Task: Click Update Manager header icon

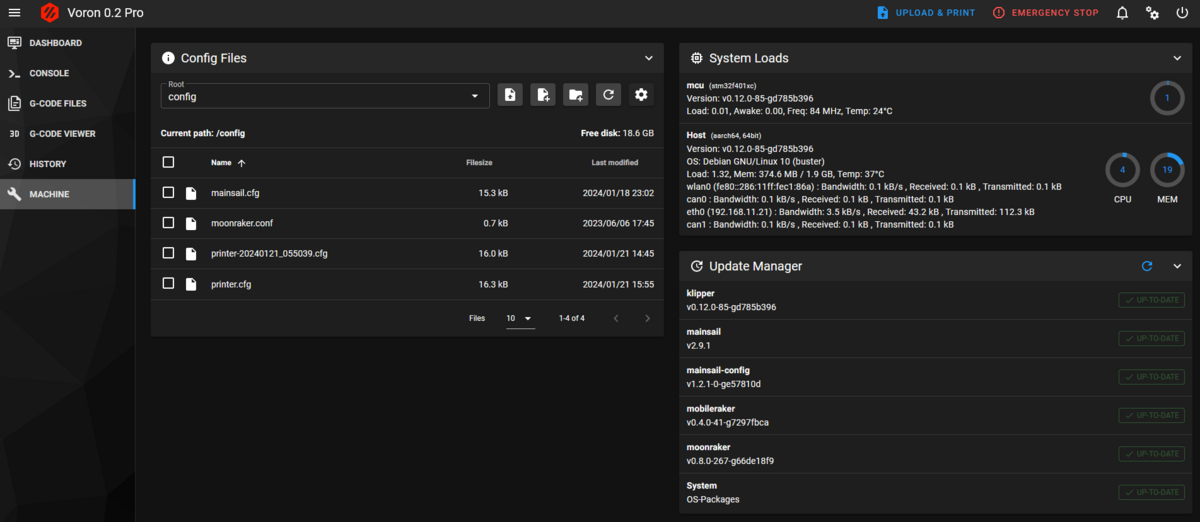Action: point(695,266)
